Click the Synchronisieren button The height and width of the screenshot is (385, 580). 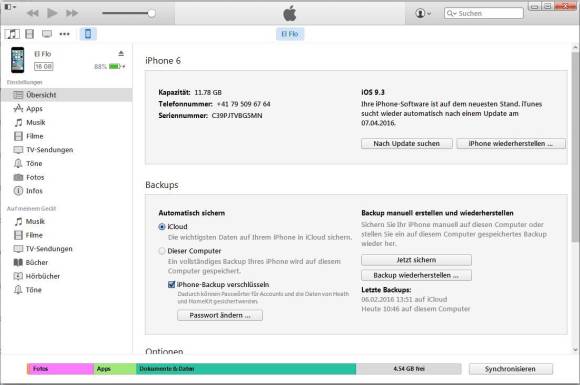click(x=511, y=369)
